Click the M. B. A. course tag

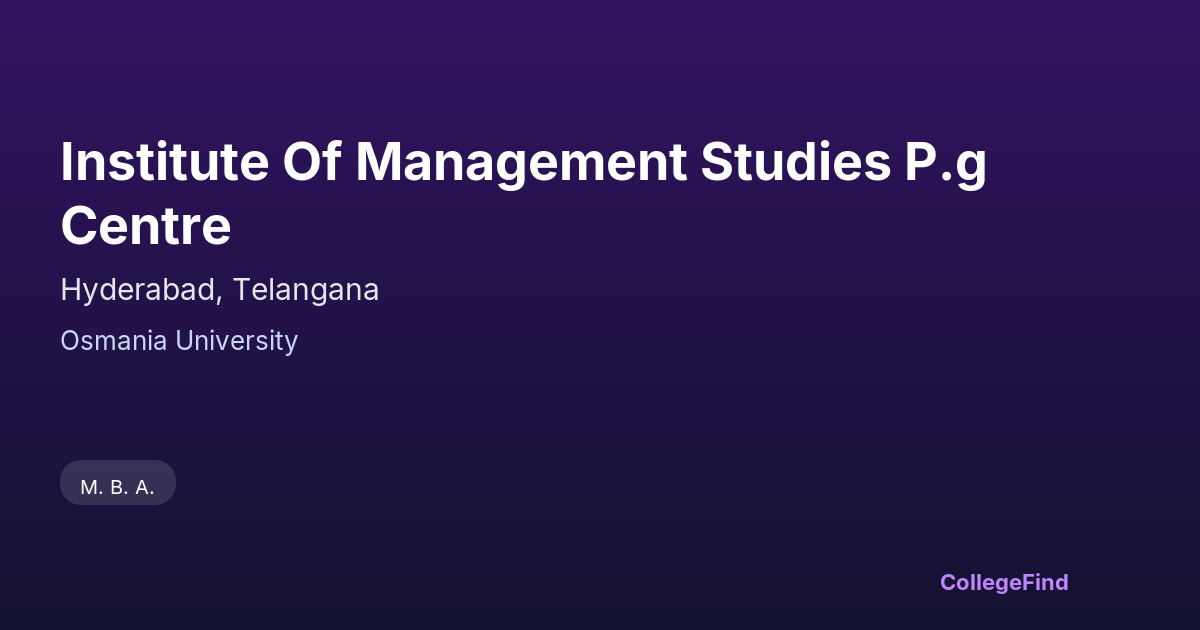tap(118, 487)
